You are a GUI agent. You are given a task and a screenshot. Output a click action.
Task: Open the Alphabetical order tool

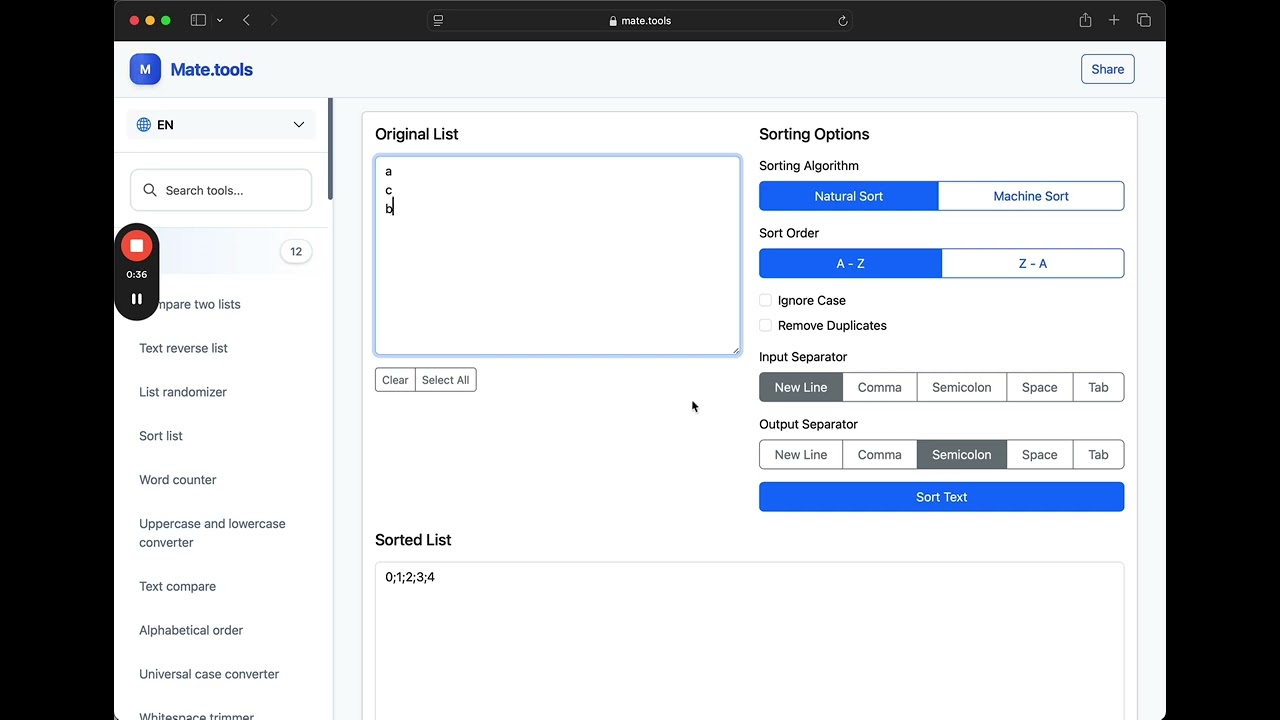(191, 630)
